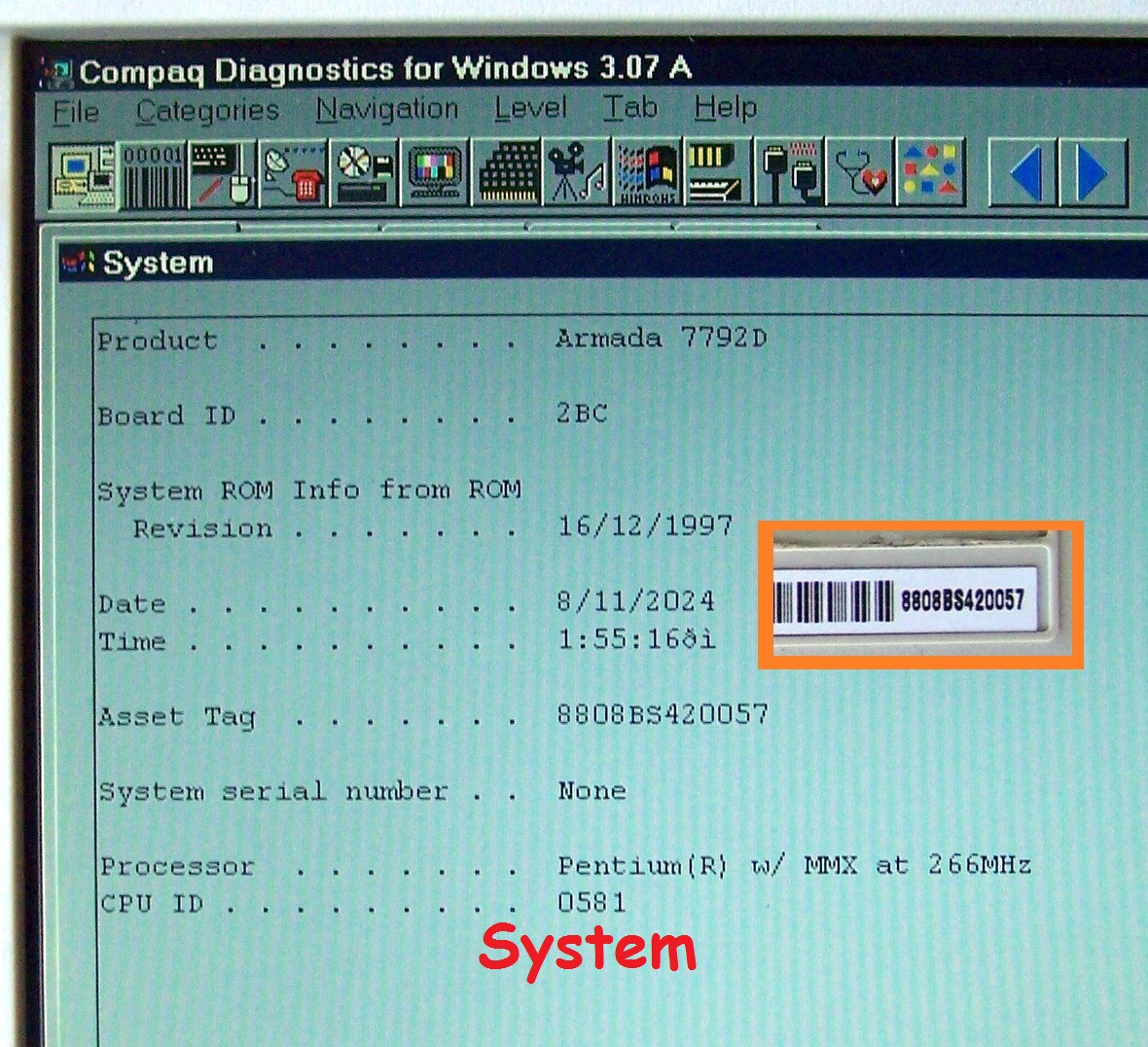Select the Windows operating system icon

(648, 173)
